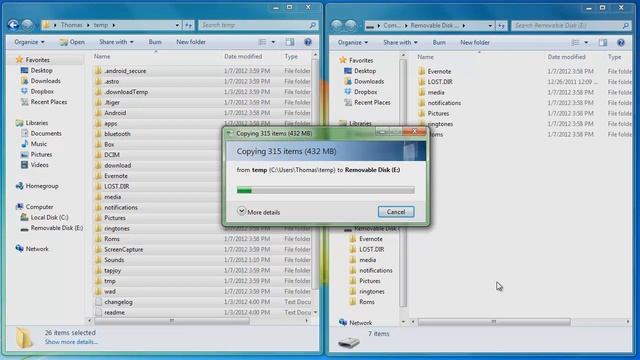Click Forward arrow in Removable Disk window
The image size is (640, 360).
point(351,25)
